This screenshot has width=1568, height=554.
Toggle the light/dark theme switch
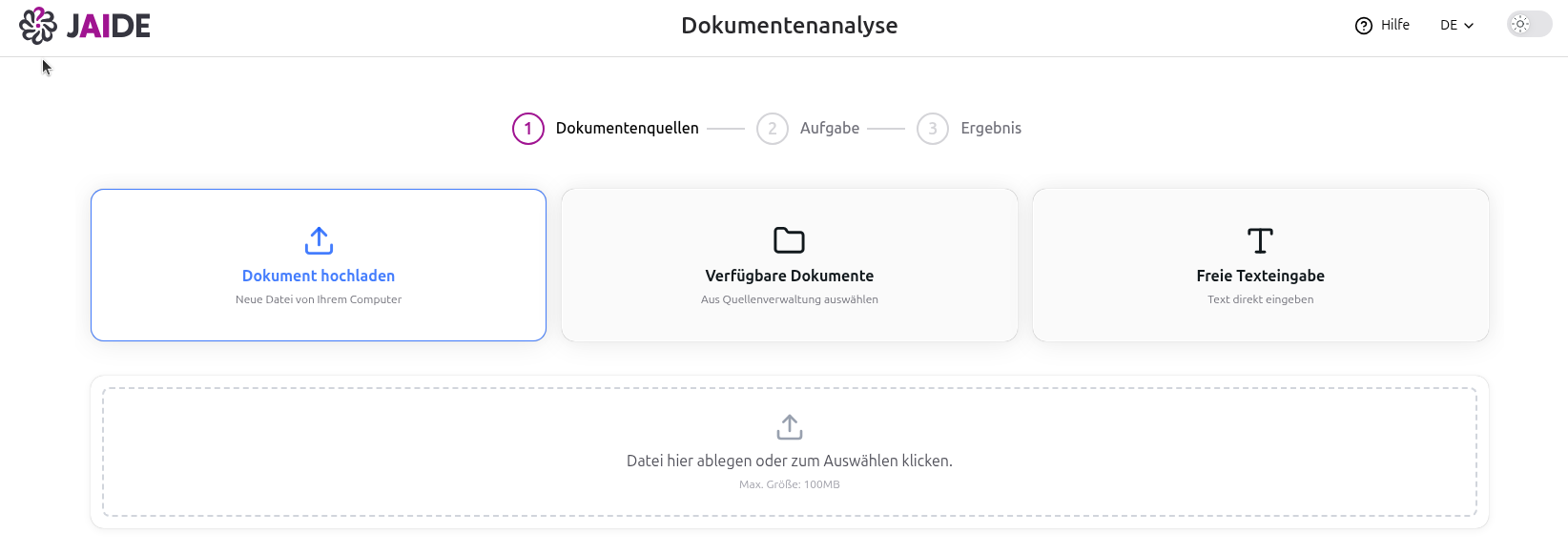pos(1529,25)
